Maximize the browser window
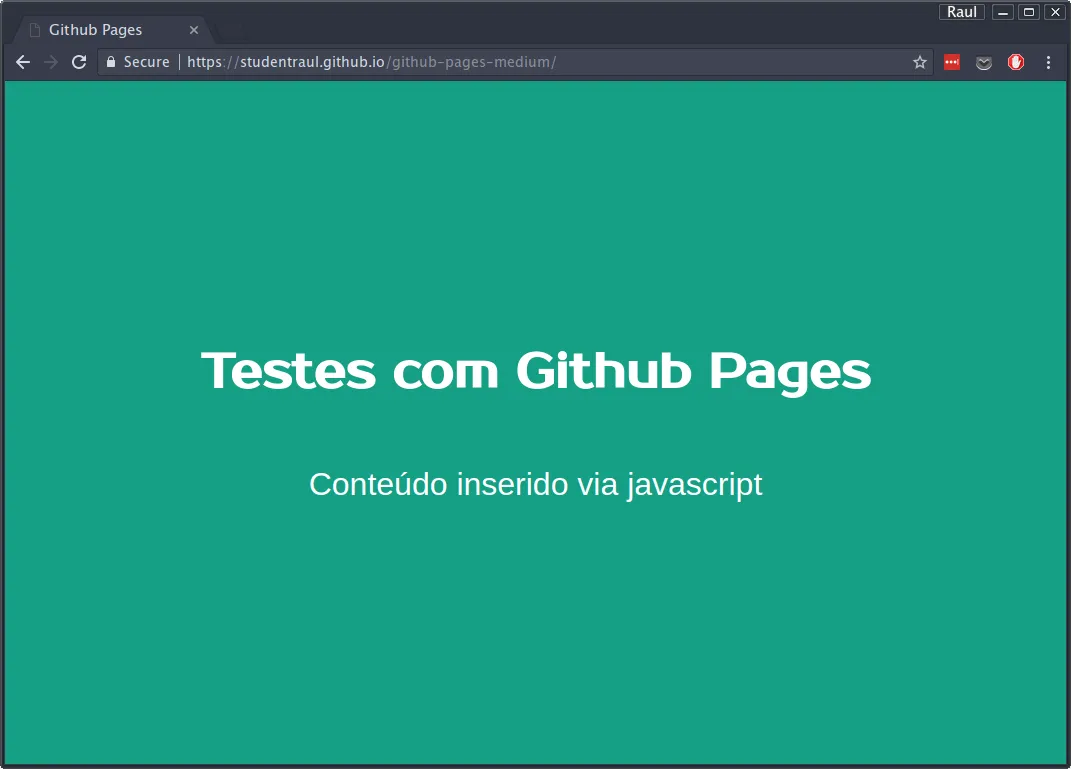This screenshot has width=1071, height=769. (1029, 12)
